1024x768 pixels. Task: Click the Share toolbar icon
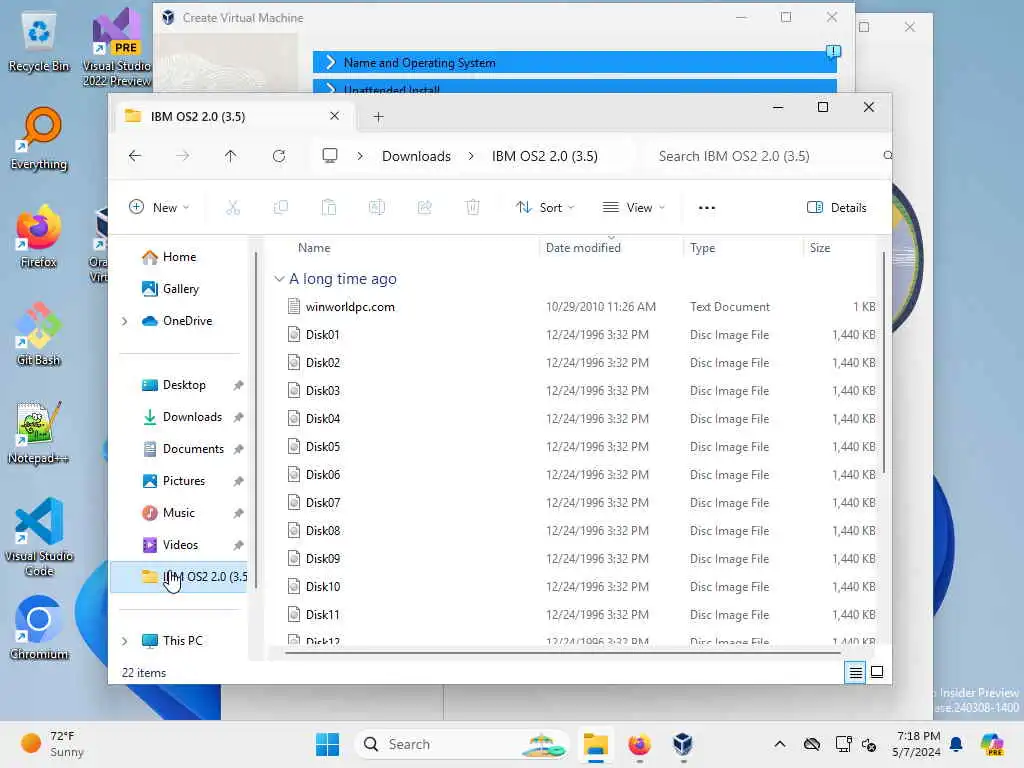[x=424, y=208]
